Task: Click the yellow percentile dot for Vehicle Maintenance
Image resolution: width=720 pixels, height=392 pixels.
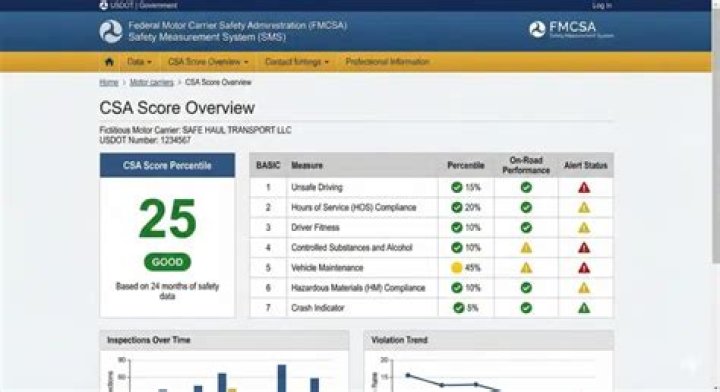Action: pos(456,268)
